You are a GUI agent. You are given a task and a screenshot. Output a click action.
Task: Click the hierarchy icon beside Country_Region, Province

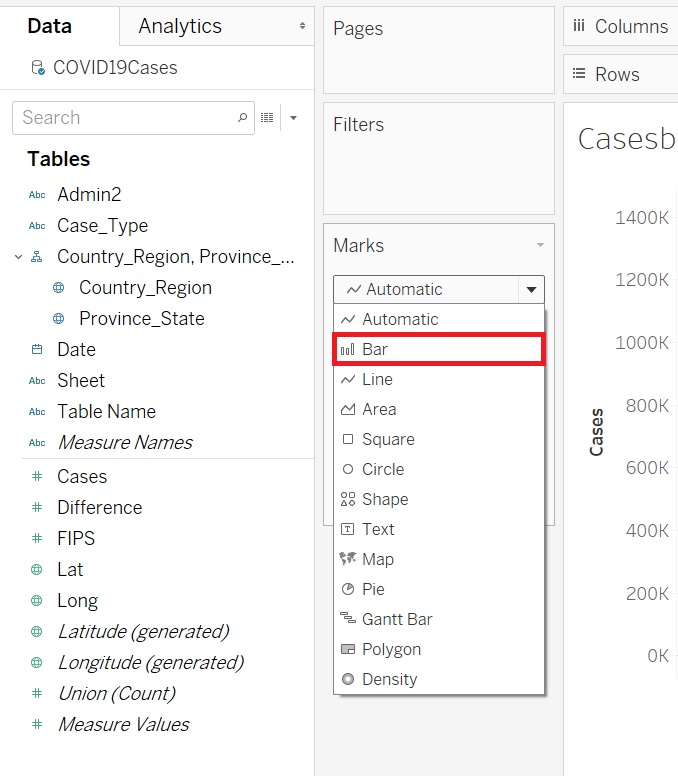pyautogui.click(x=37, y=257)
